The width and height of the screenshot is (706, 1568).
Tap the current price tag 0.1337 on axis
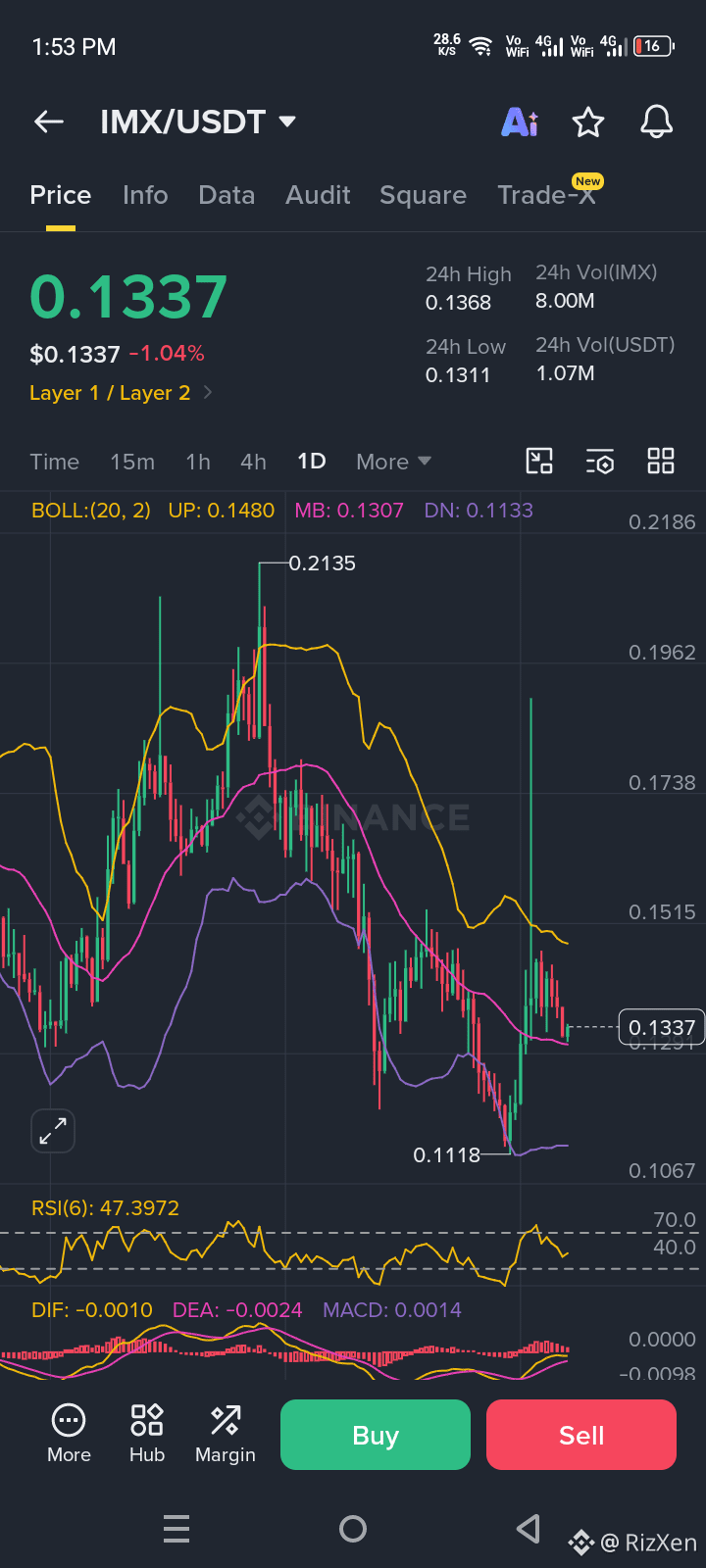(x=662, y=1027)
